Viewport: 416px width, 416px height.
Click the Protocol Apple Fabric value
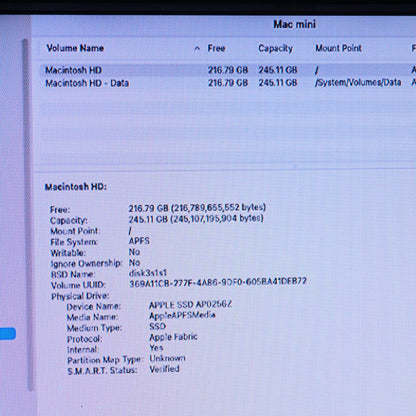pos(173,337)
